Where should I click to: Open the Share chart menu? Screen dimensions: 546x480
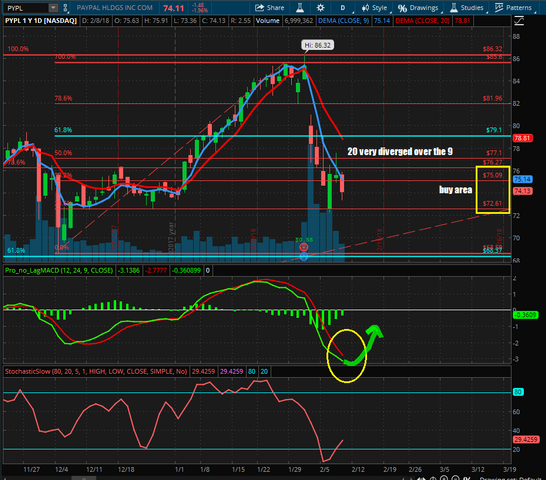click(x=270, y=8)
